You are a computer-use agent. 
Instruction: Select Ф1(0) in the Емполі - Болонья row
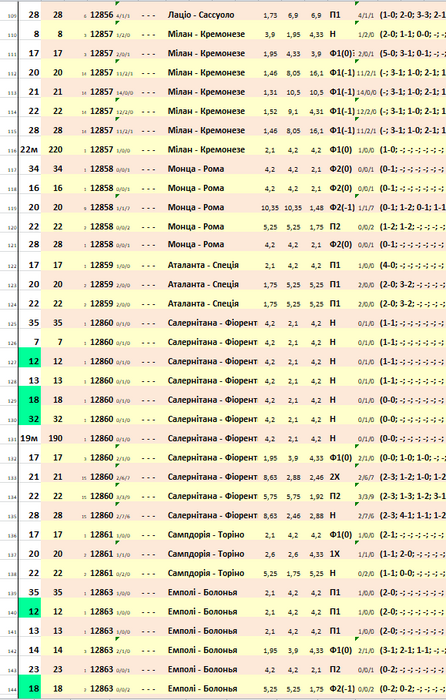341,650
